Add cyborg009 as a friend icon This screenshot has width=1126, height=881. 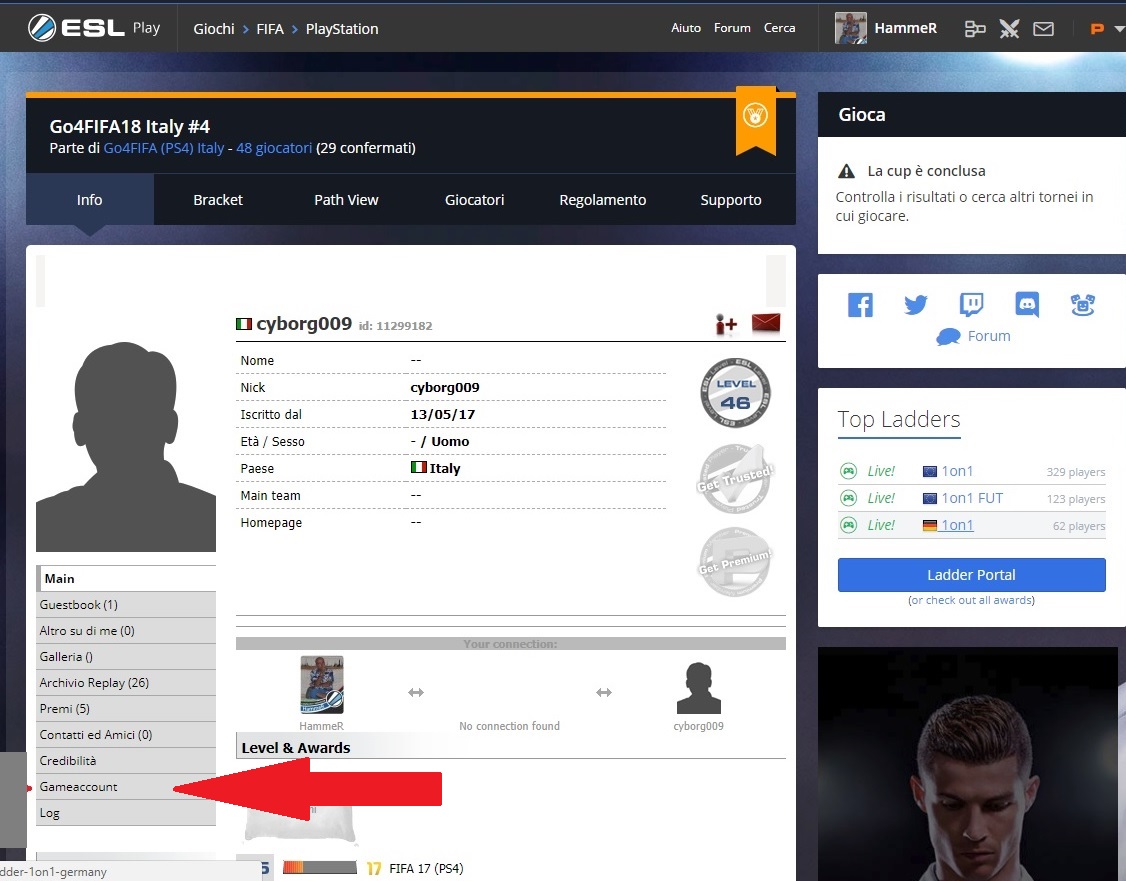pos(726,325)
